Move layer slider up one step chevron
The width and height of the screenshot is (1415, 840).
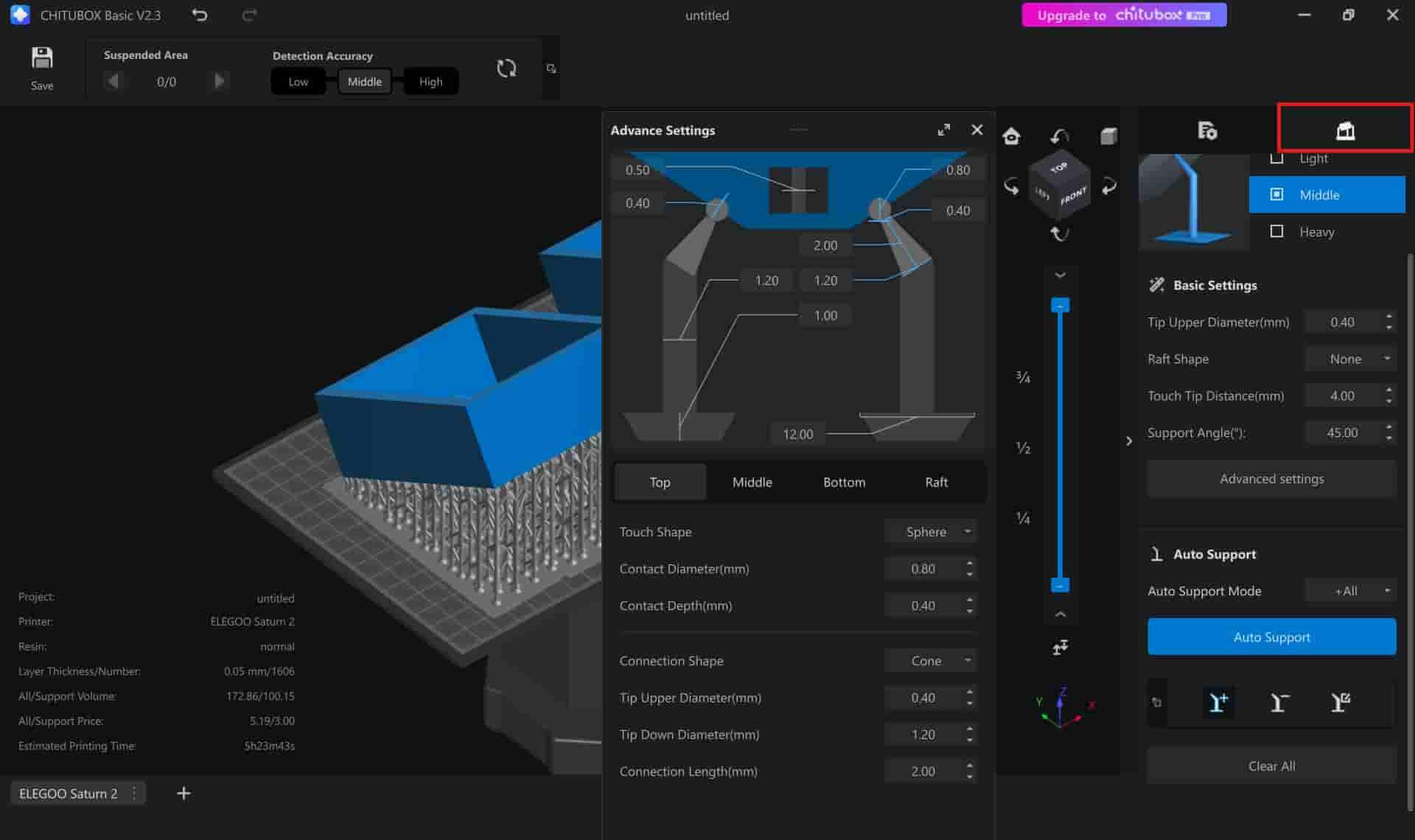[1060, 275]
